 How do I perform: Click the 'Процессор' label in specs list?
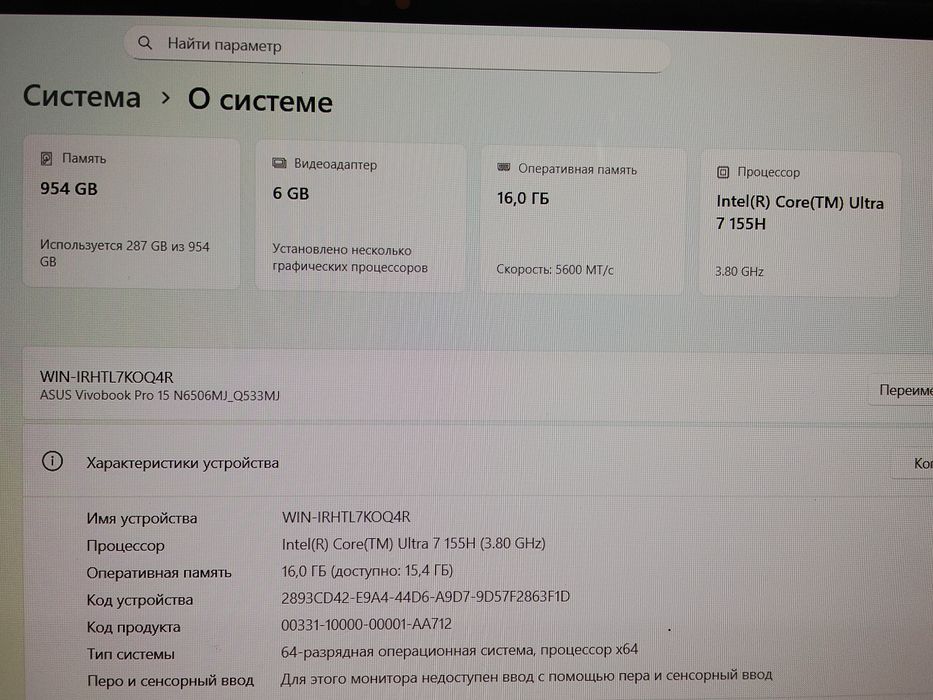click(126, 545)
